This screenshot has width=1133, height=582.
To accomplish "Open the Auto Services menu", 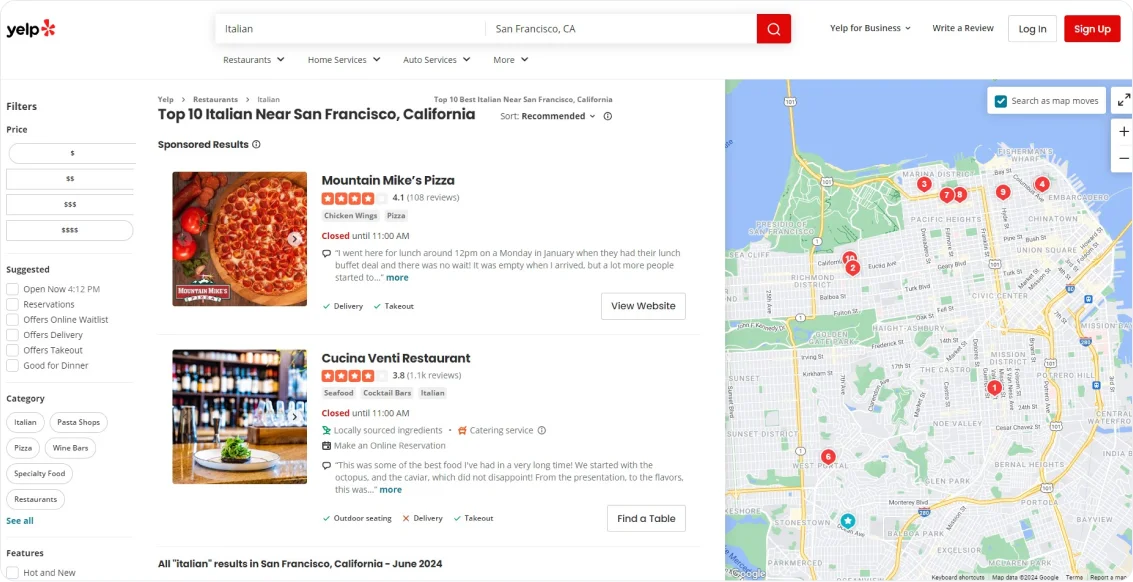I will 436,60.
